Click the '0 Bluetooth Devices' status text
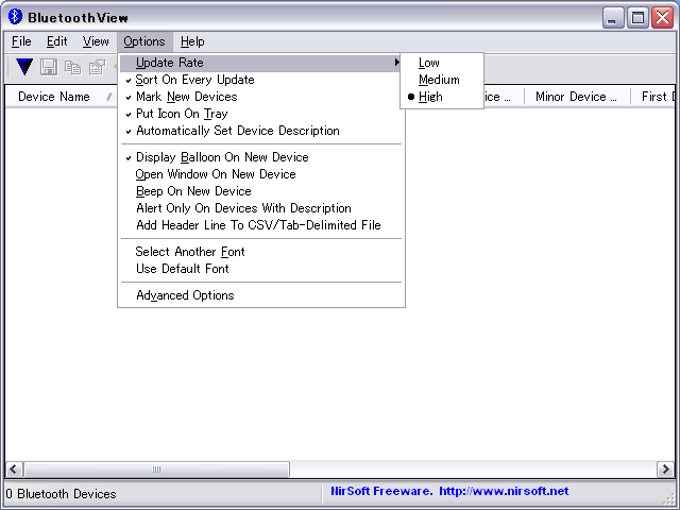This screenshot has width=680, height=510. [x=61, y=494]
